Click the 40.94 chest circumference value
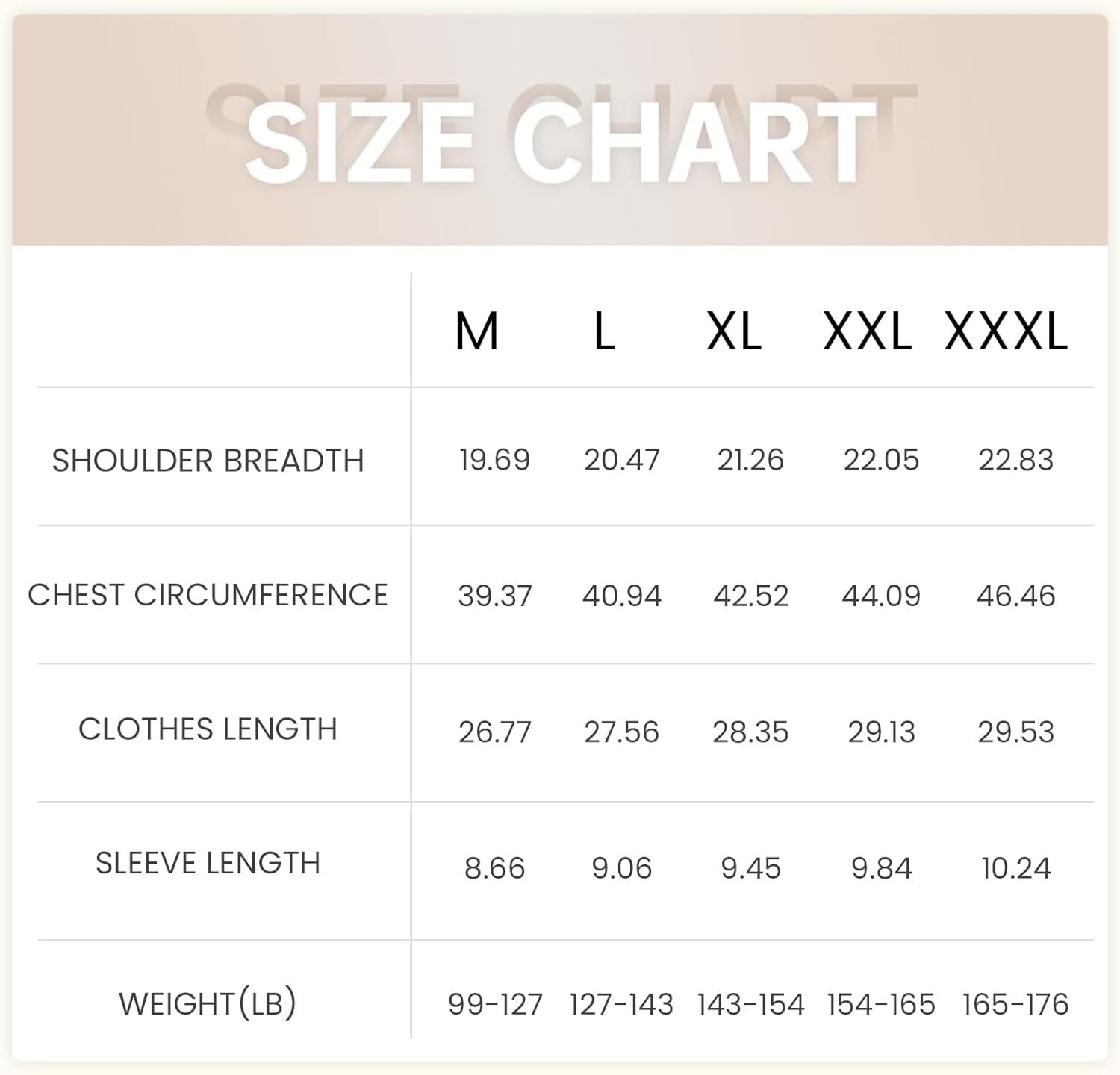Screen dimensions: 1120x1075 point(622,596)
